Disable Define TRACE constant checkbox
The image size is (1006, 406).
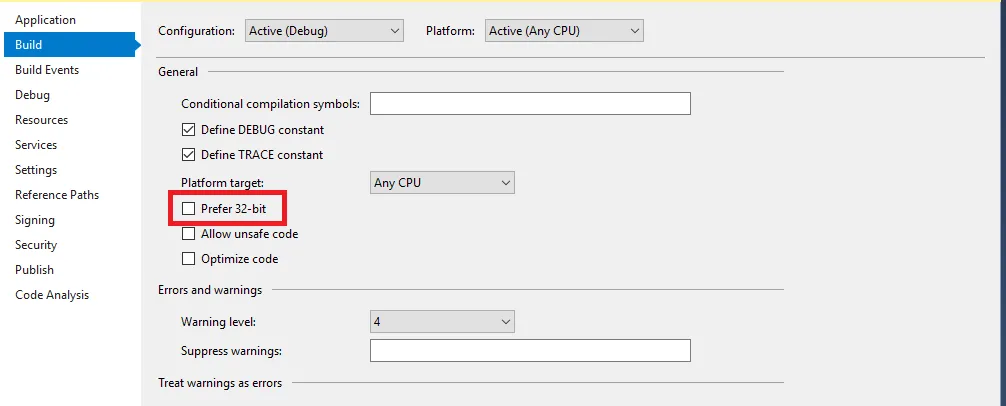(x=188, y=155)
